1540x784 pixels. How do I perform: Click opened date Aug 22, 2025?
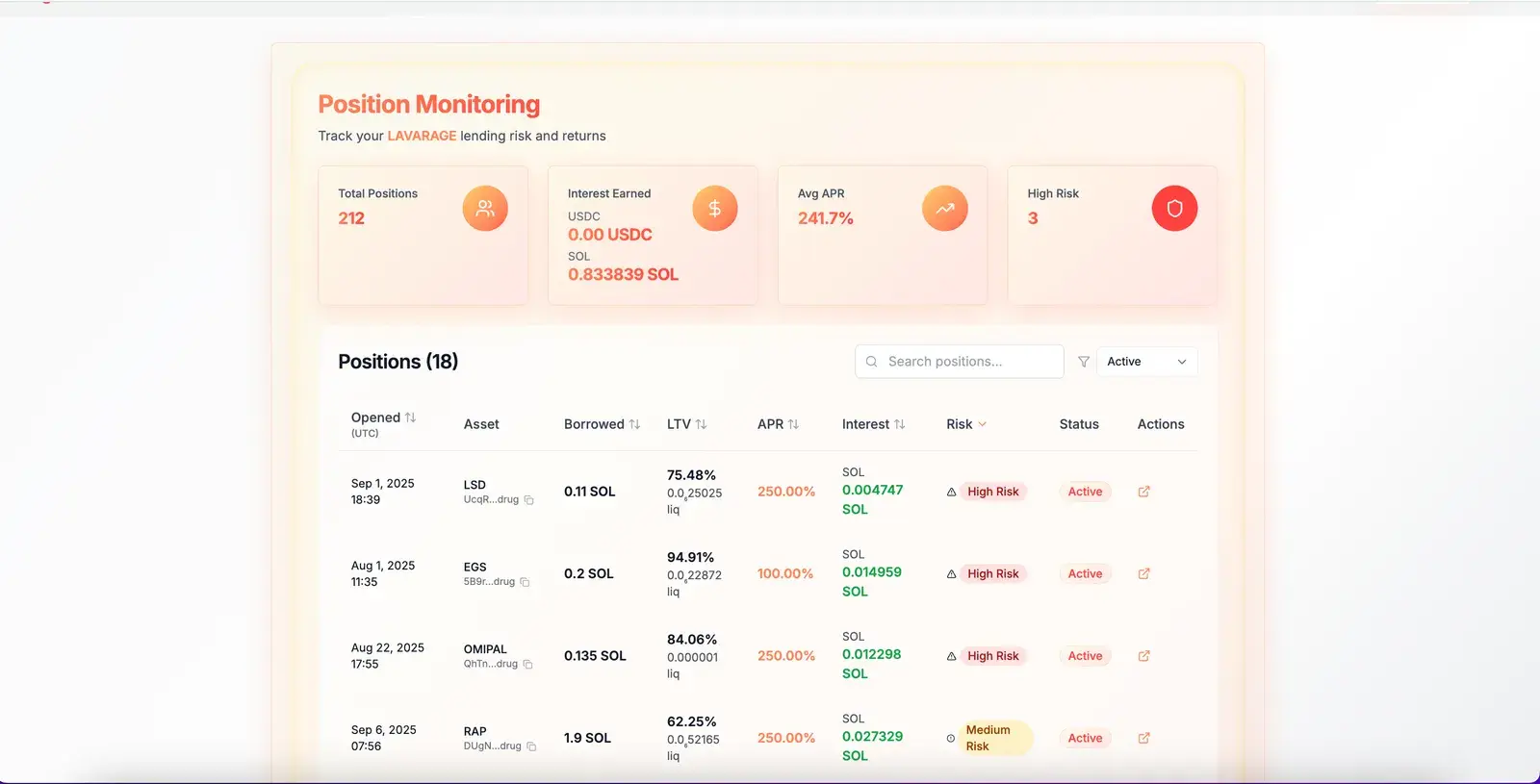point(388,647)
